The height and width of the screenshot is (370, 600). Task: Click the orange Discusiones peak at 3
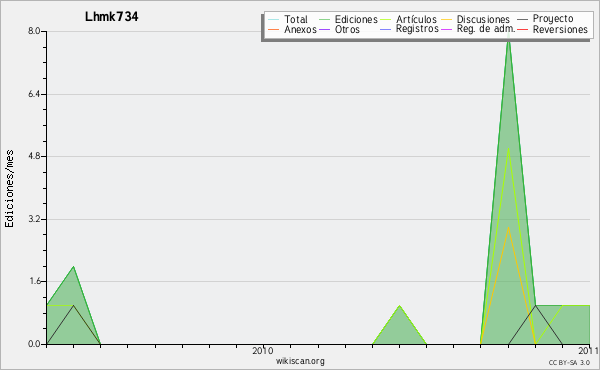(508, 227)
